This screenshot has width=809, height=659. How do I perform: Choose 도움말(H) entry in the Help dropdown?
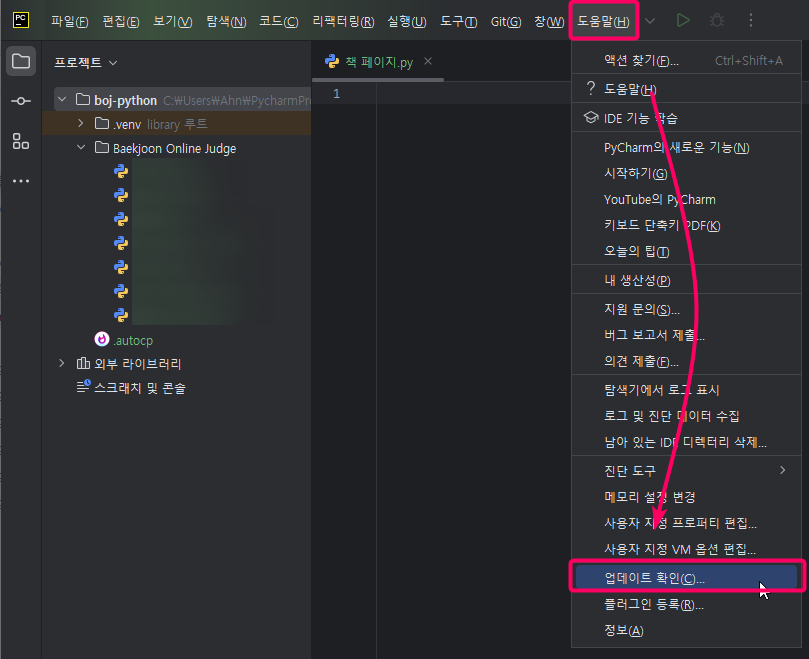pos(686,89)
